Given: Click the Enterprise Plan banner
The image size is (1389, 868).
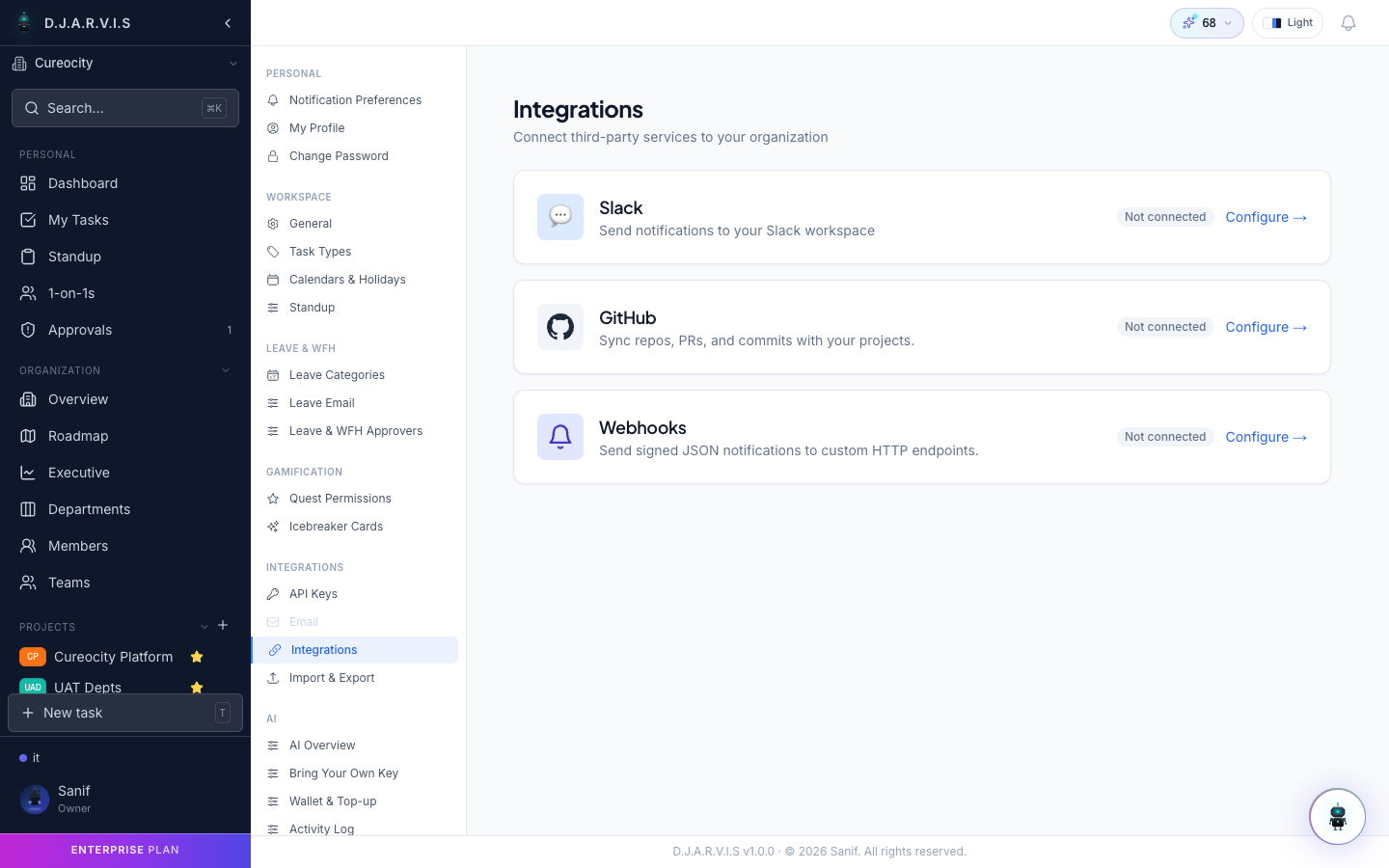Looking at the screenshot, I should tap(125, 851).
